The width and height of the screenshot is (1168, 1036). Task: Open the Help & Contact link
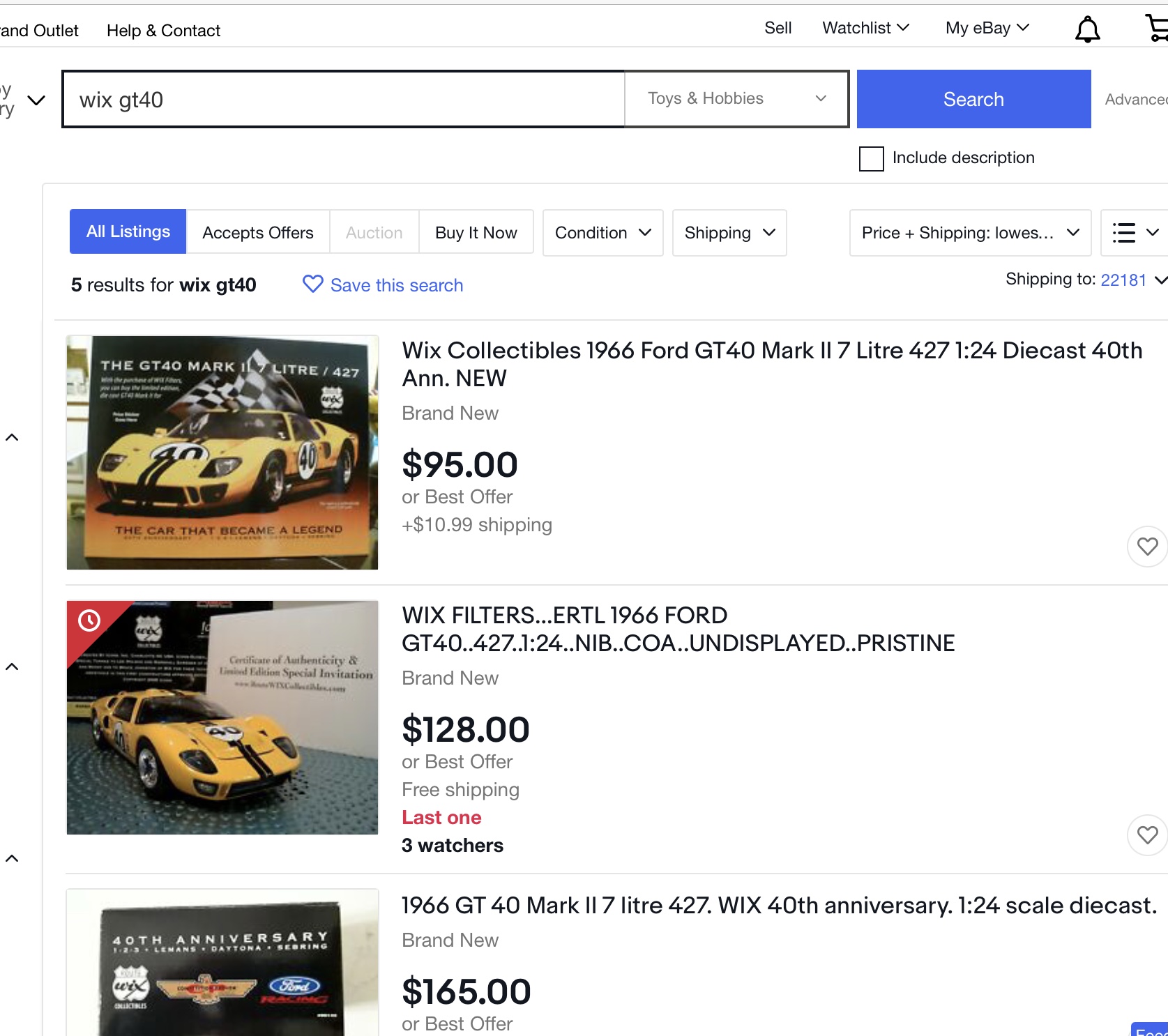[163, 31]
